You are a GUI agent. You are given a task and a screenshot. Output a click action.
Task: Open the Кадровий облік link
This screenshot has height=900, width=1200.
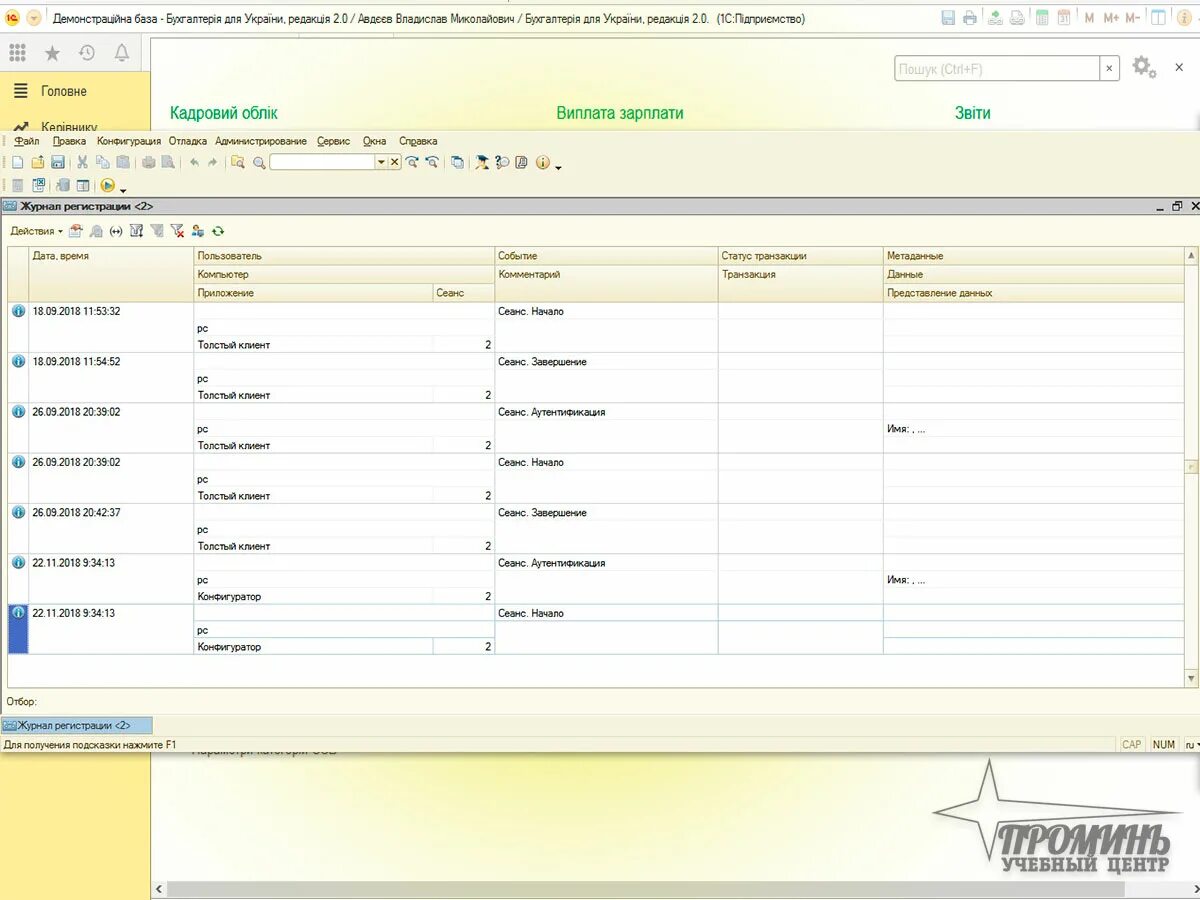click(224, 113)
